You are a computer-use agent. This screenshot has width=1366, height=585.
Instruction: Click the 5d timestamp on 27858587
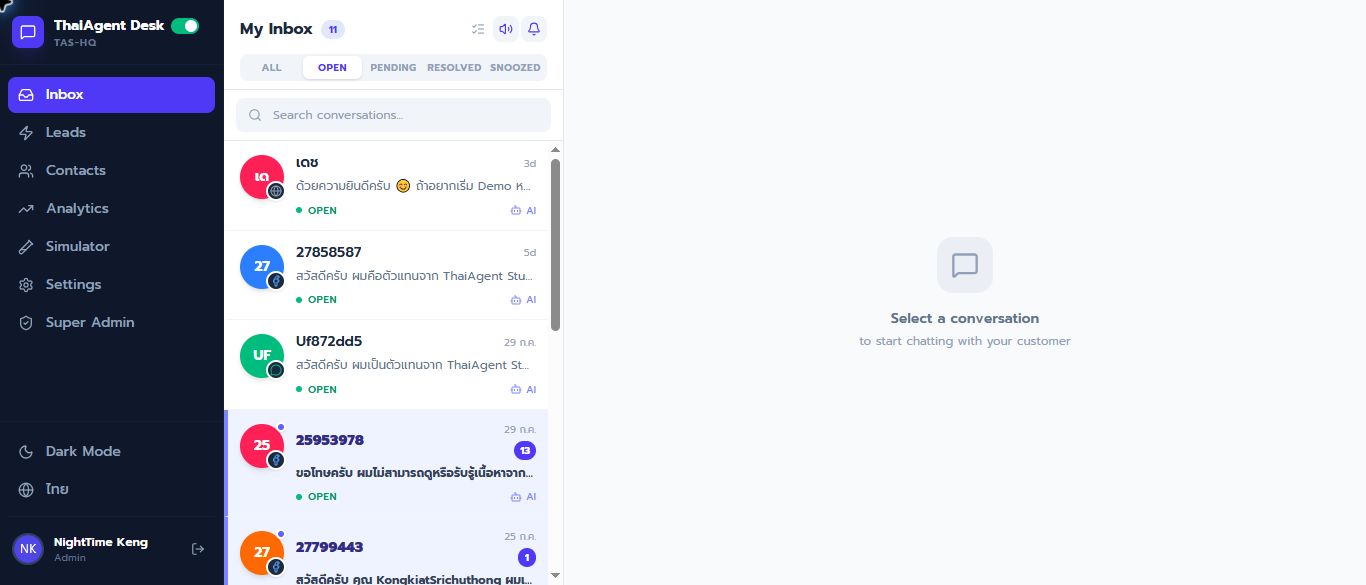[x=530, y=253]
